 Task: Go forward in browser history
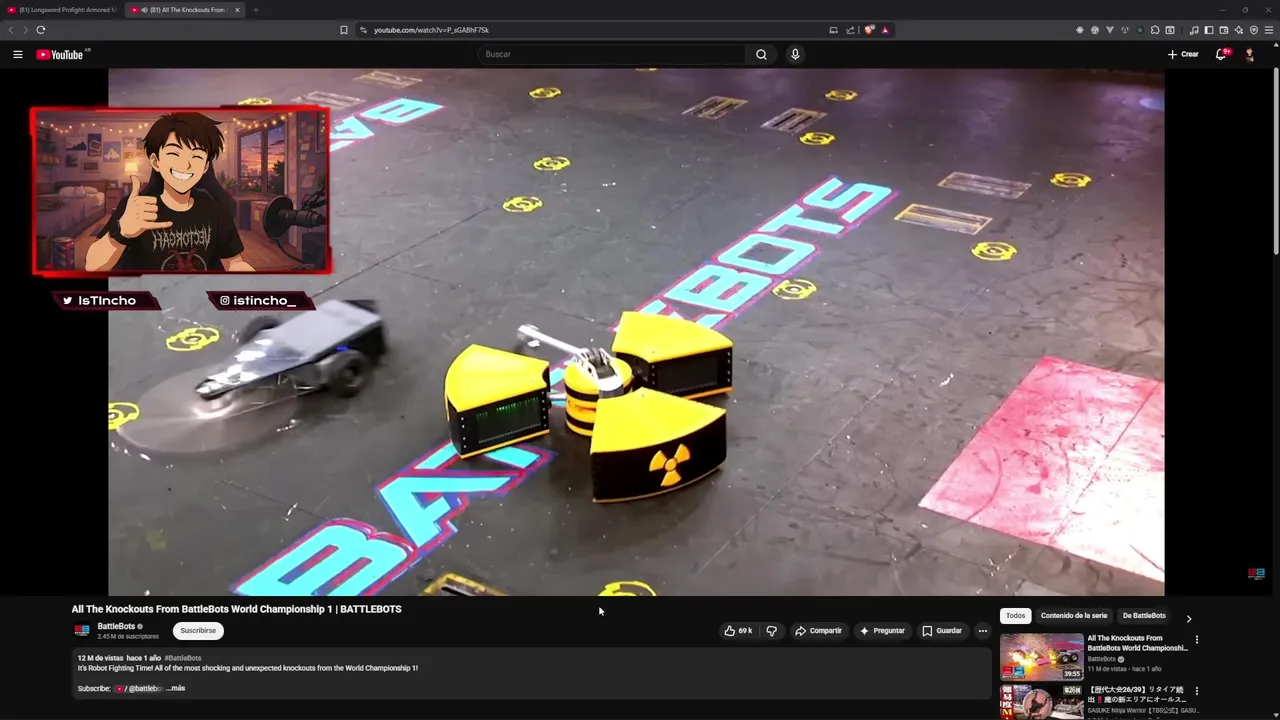click(25, 30)
